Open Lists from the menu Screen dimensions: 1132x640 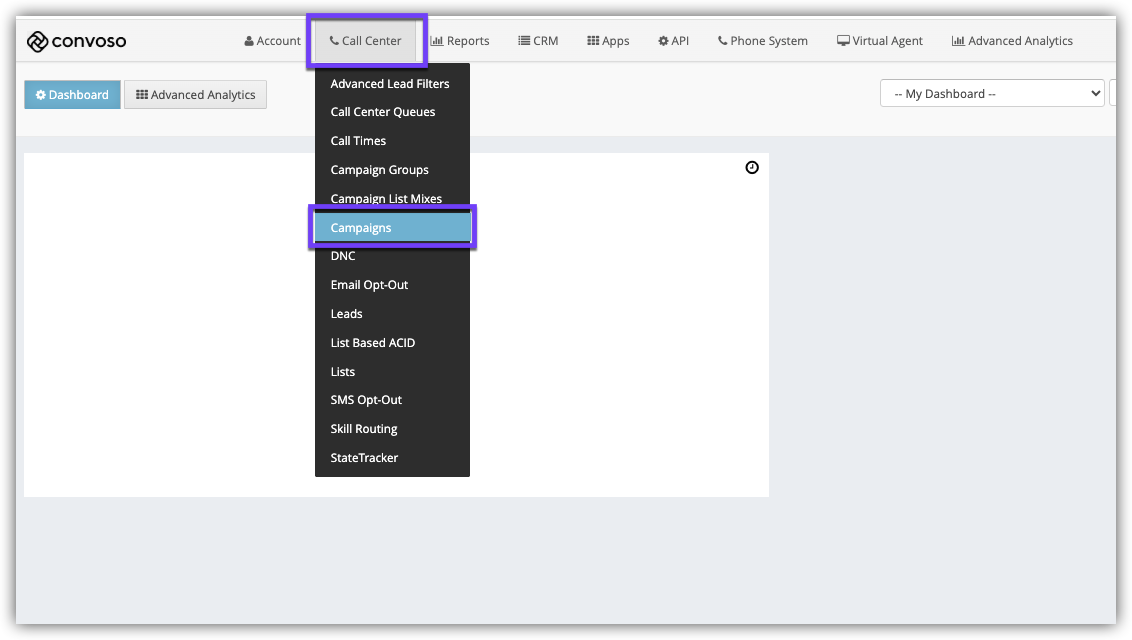tap(392, 372)
